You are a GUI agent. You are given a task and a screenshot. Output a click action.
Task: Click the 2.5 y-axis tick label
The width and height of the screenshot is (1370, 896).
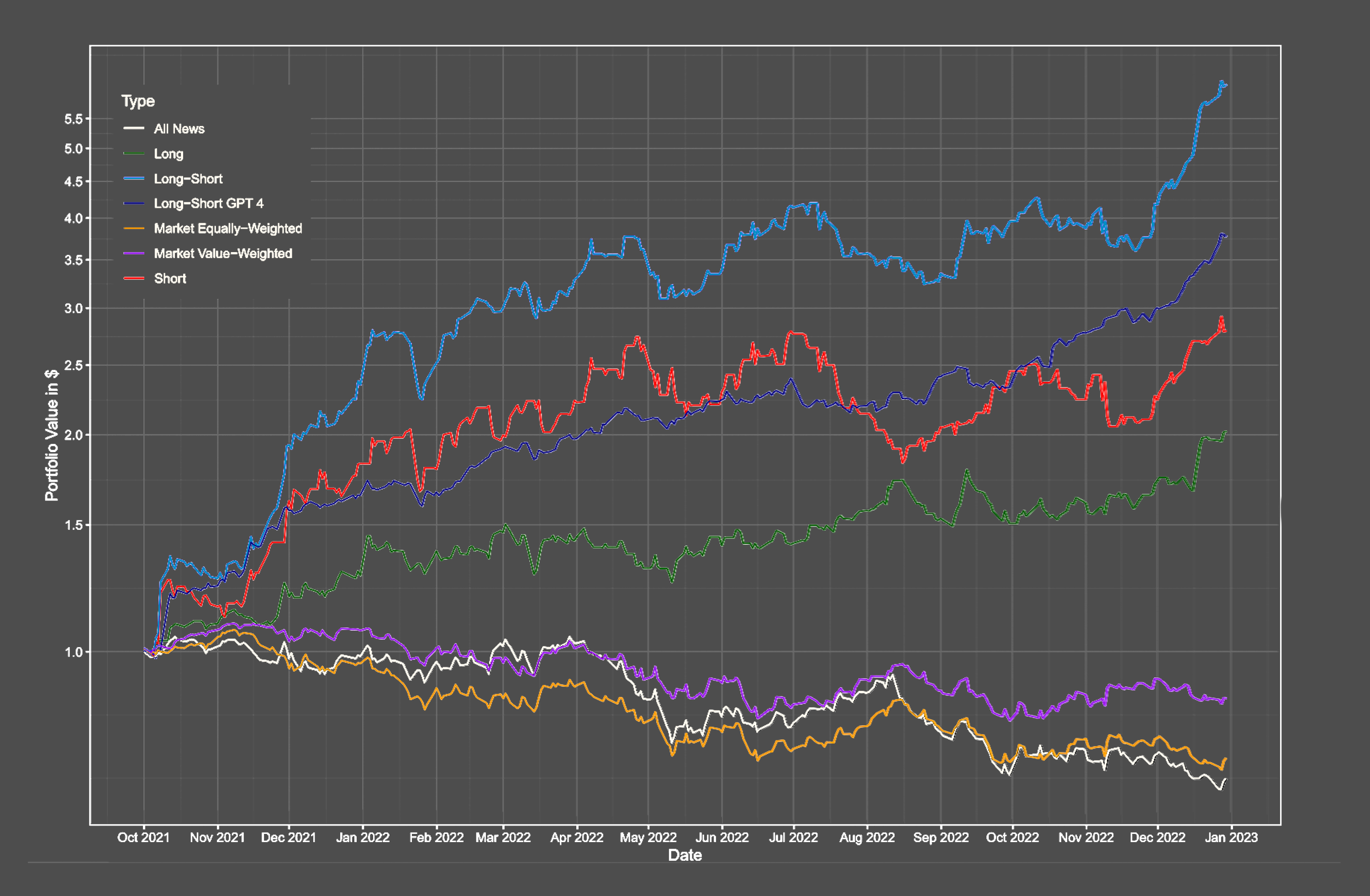tap(73, 365)
